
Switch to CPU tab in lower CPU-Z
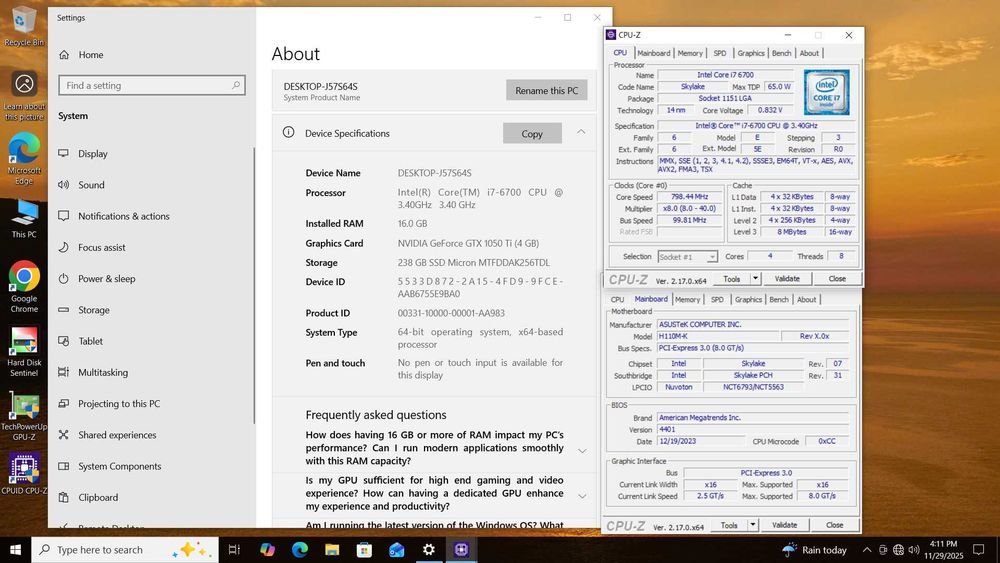(617, 299)
